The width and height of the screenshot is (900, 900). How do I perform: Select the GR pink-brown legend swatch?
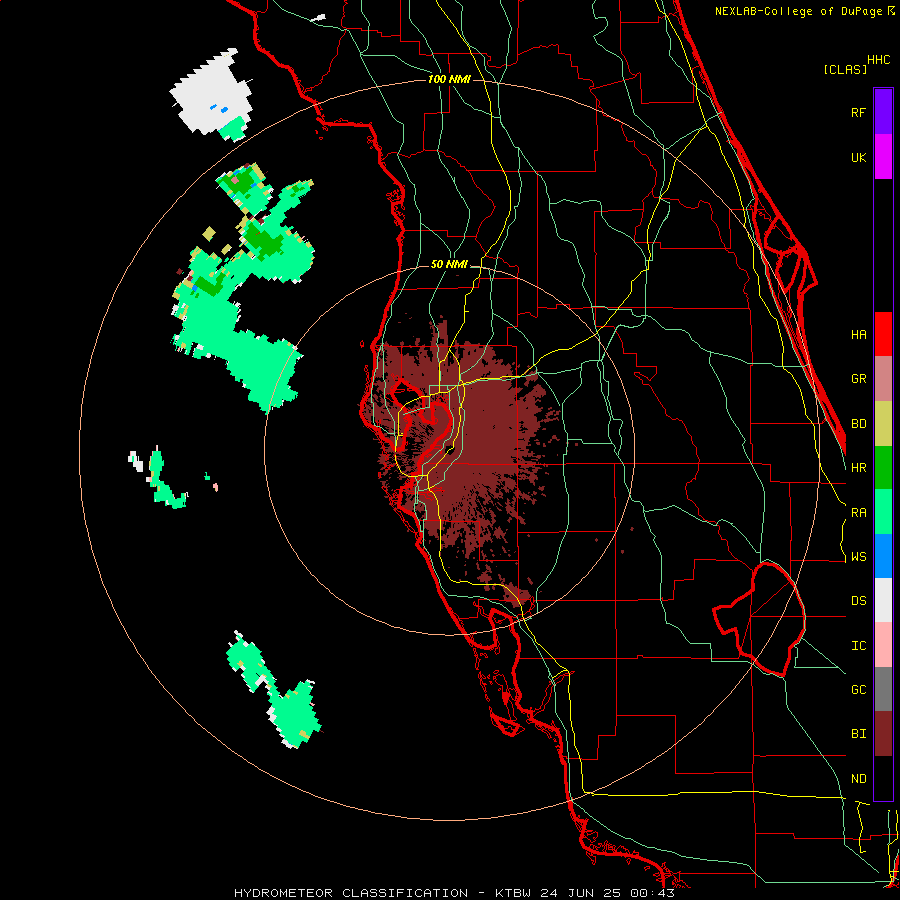tap(883, 379)
